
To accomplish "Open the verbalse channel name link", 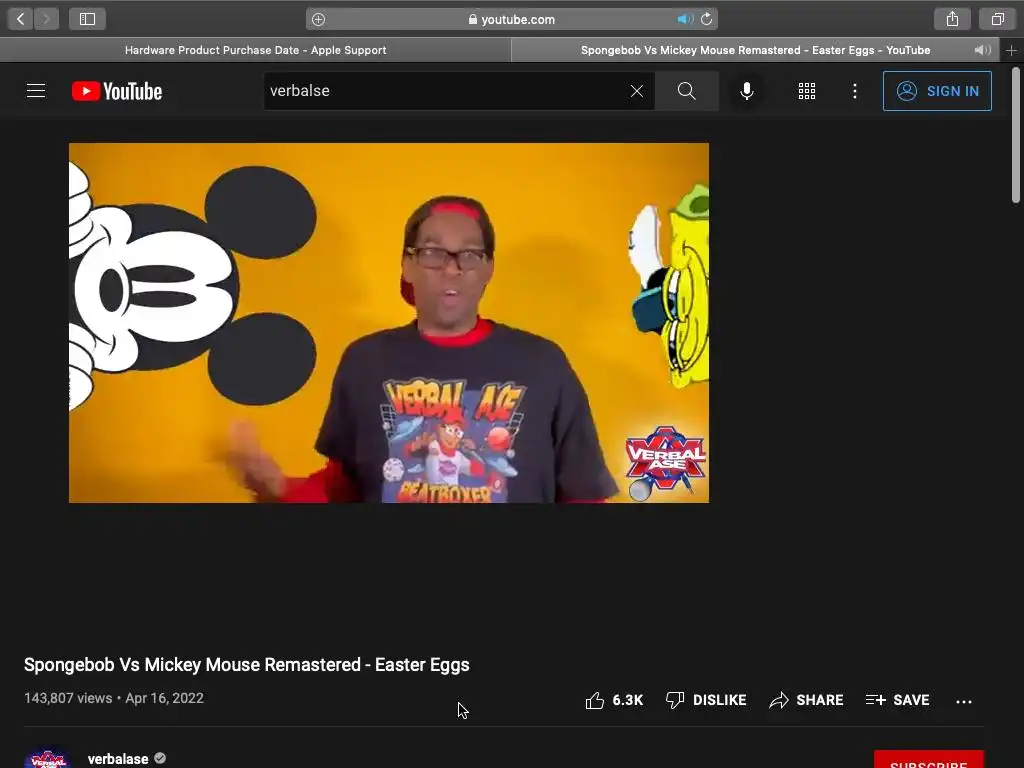I will pos(118,759).
